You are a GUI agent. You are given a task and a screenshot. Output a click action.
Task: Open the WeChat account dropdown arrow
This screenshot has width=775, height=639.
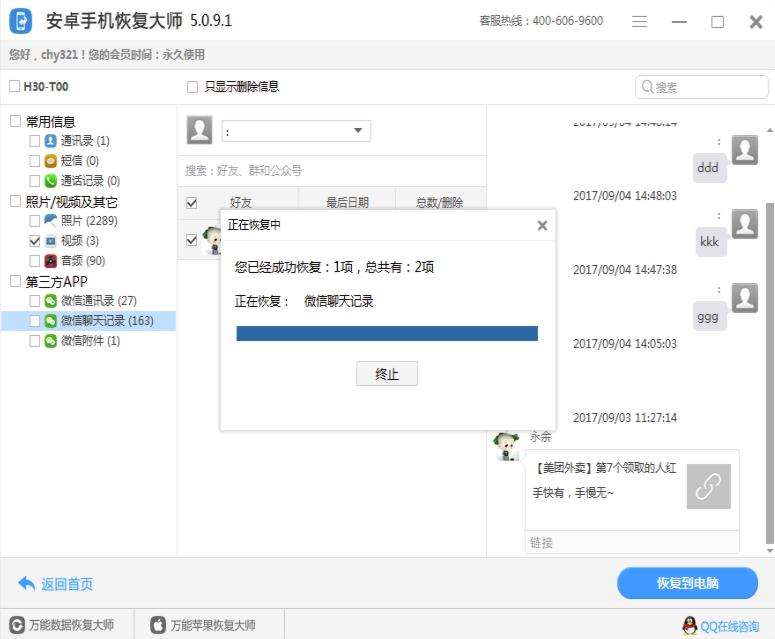358,130
